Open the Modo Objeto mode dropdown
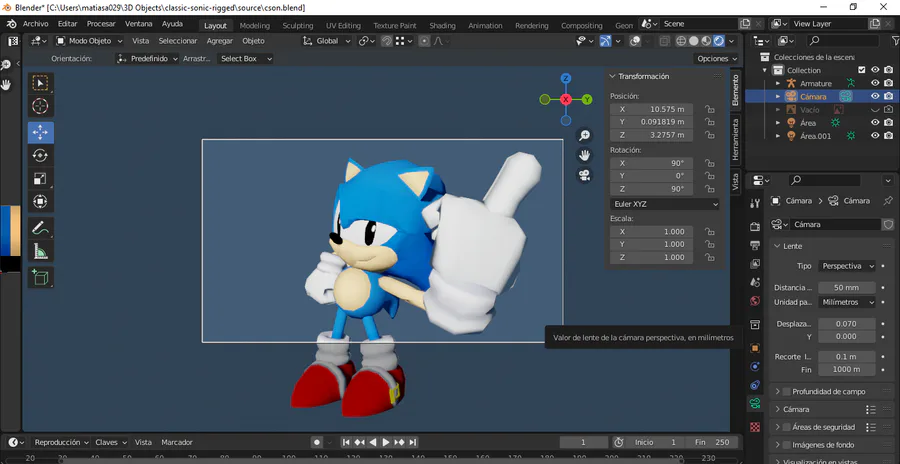The height and width of the screenshot is (464, 900). [90, 41]
